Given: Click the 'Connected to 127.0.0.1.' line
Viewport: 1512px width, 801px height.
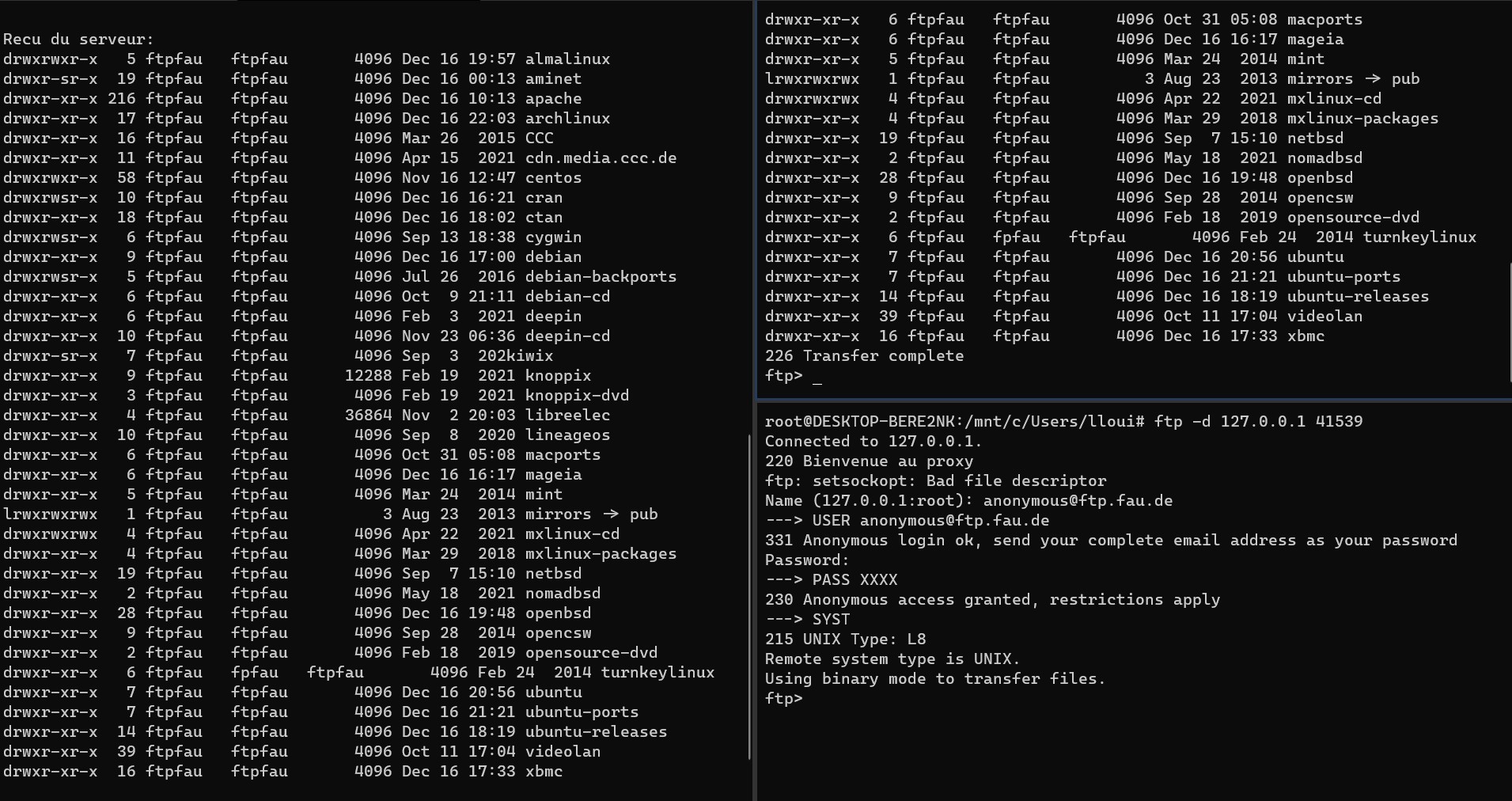Looking at the screenshot, I should coord(873,442).
